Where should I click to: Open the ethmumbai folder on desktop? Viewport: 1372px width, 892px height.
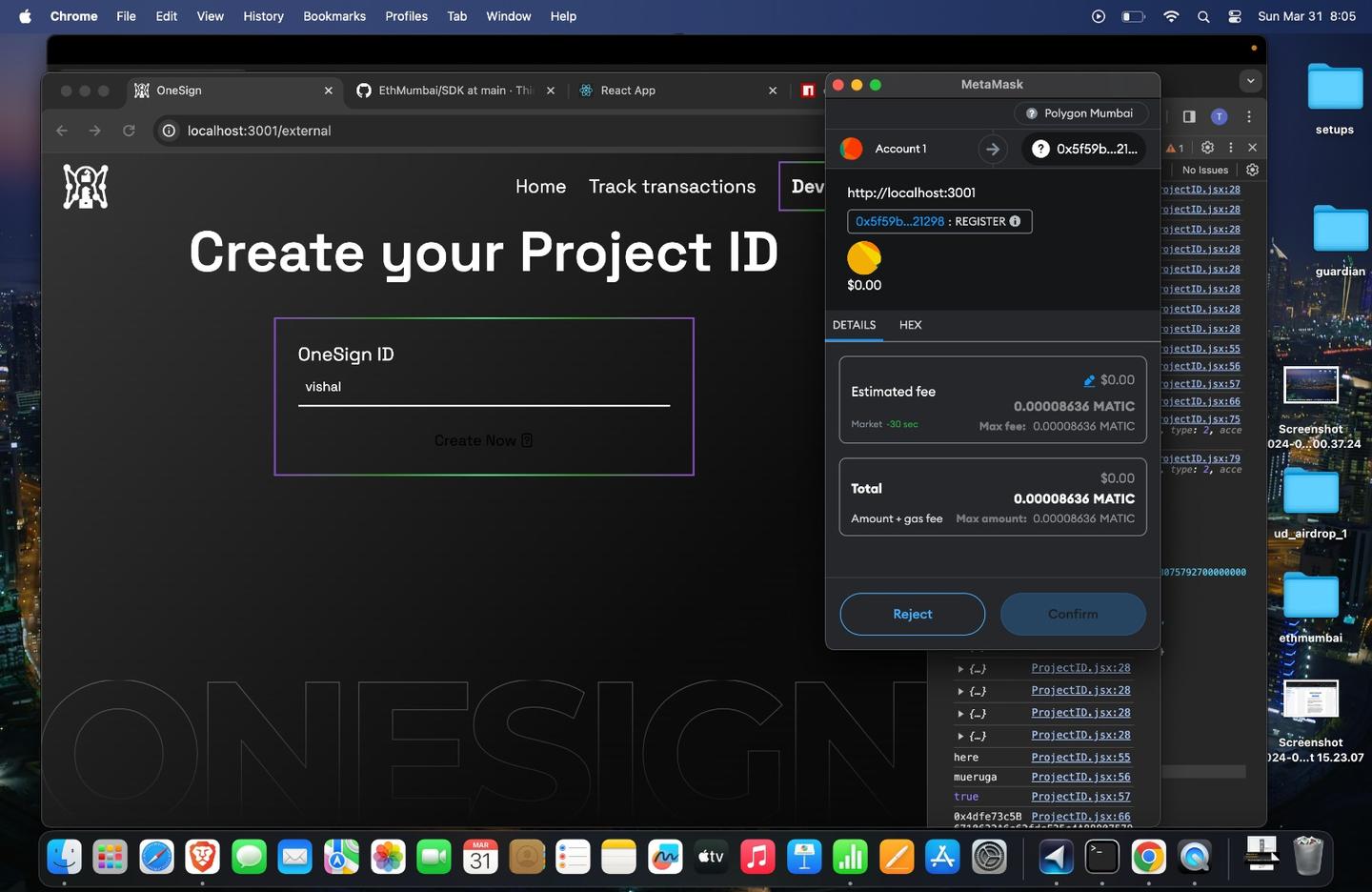coord(1311,607)
